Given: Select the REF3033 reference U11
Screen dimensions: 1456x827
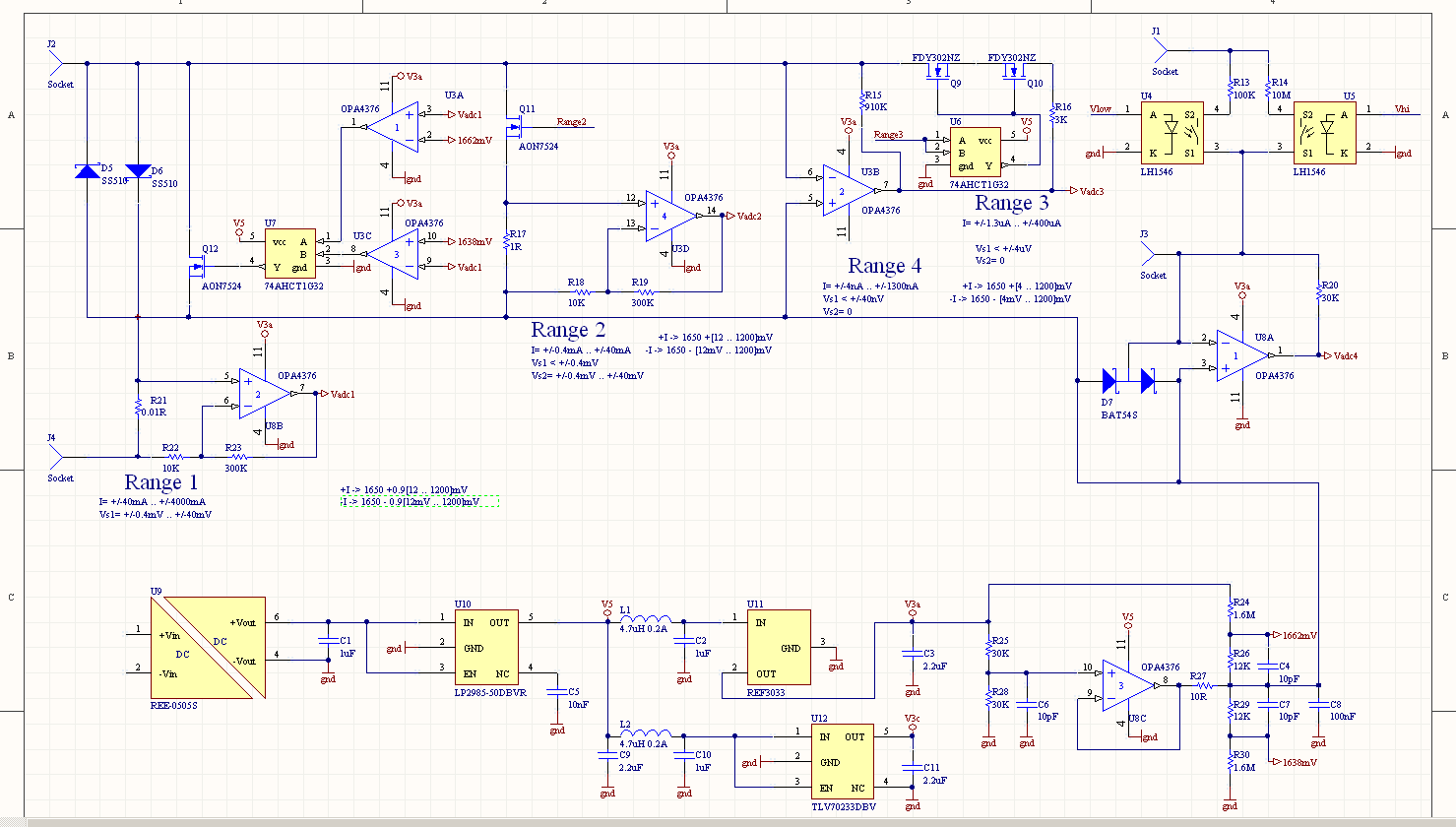Looking at the screenshot, I should pyautogui.click(x=779, y=647).
